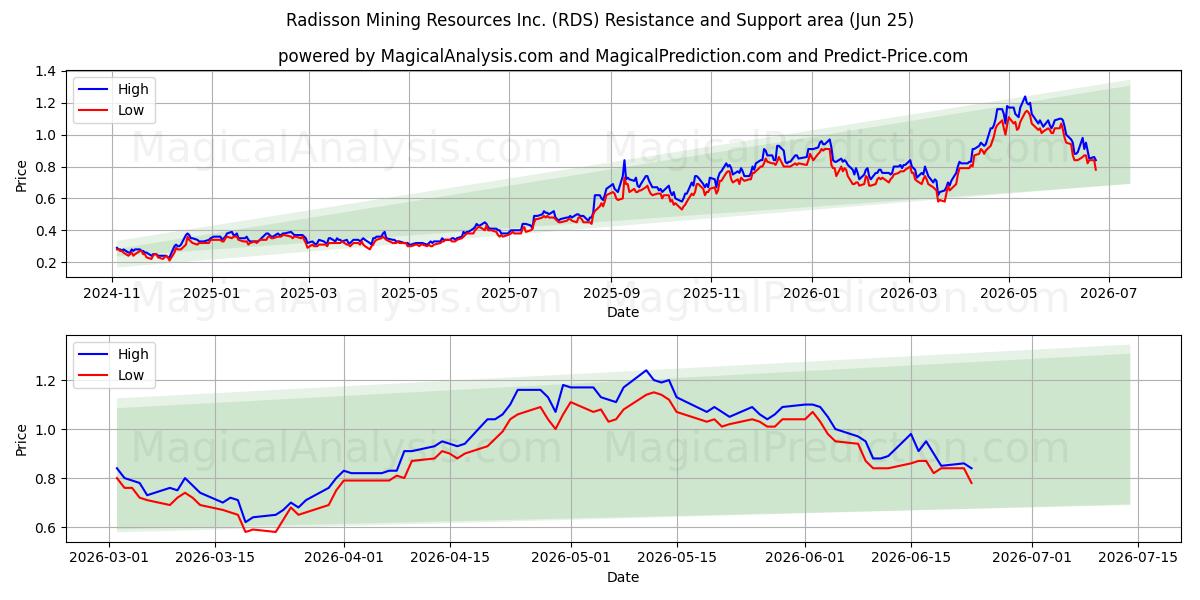Screen dimensions: 1200x600
Task: Click the 2024-11 tick label on top chart
Action: point(112,294)
